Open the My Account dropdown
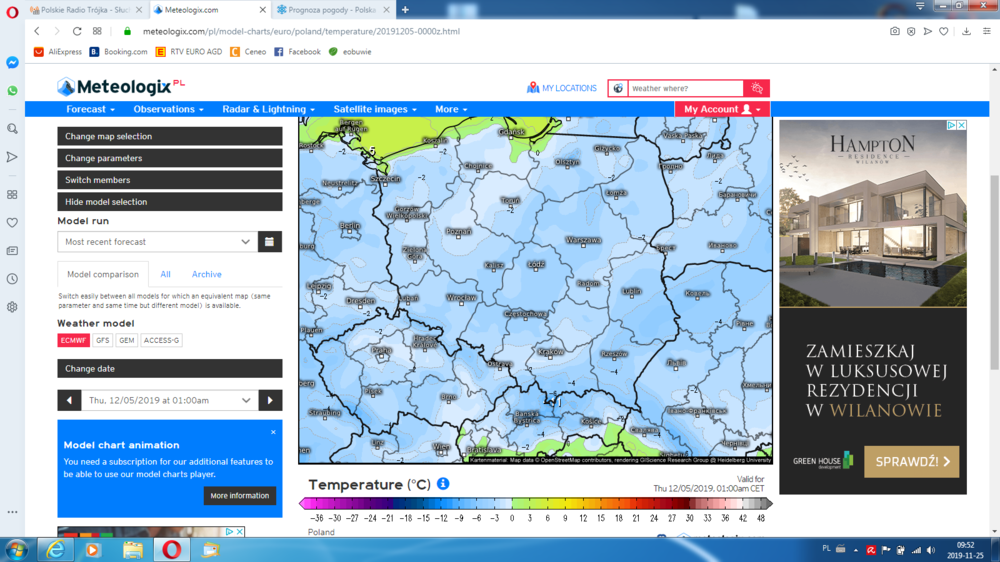 [x=722, y=109]
